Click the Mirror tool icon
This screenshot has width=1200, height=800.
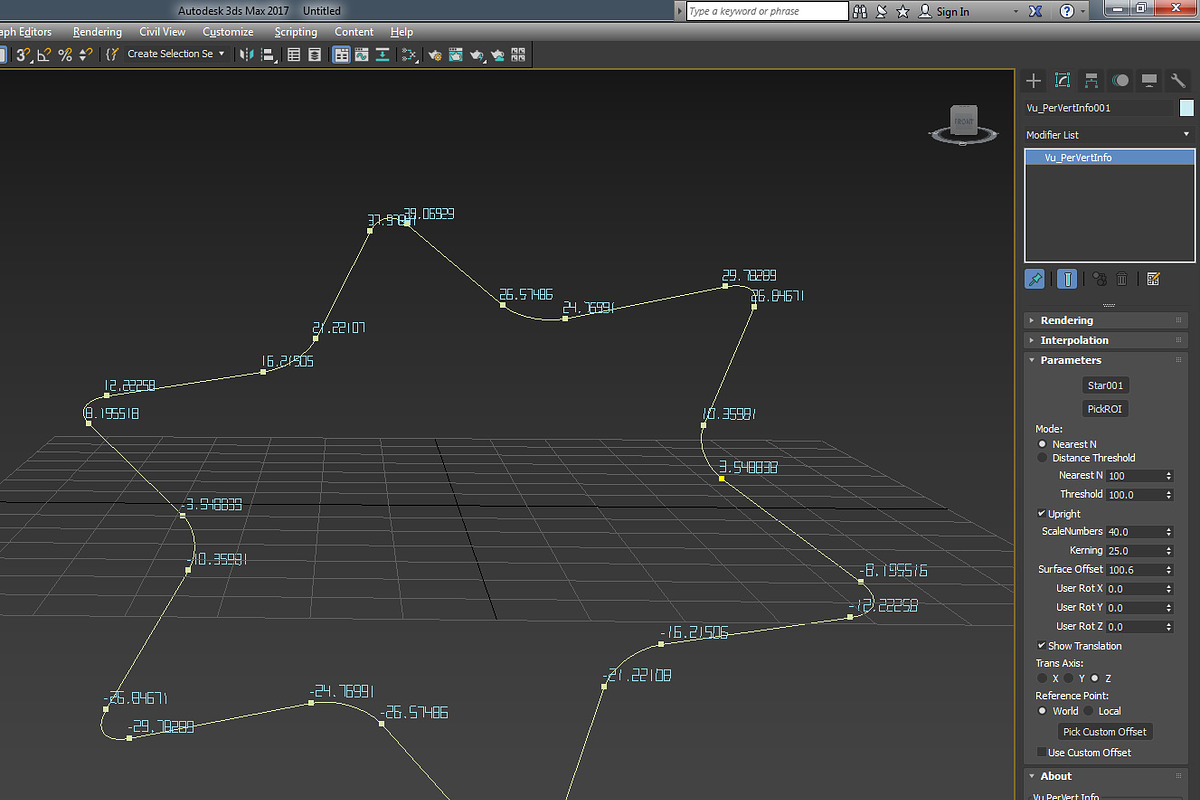click(248, 54)
